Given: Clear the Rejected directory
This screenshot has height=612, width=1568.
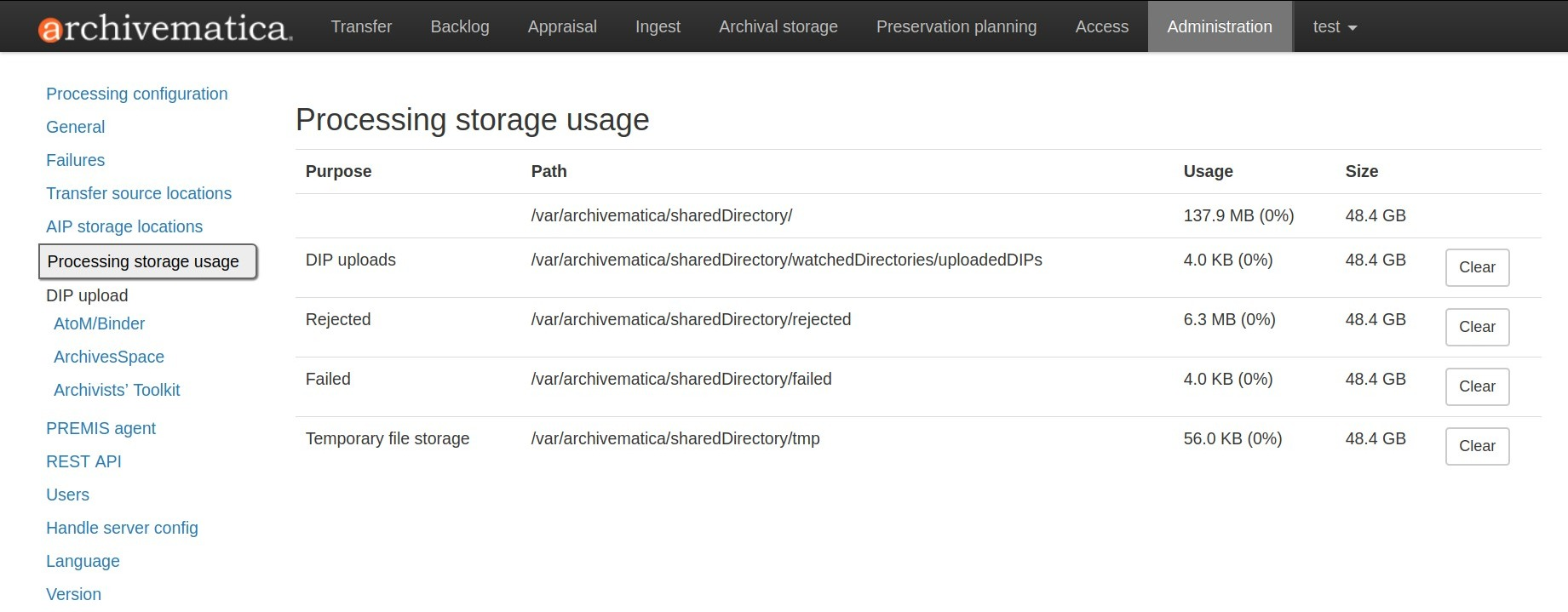Looking at the screenshot, I should (1476, 327).
